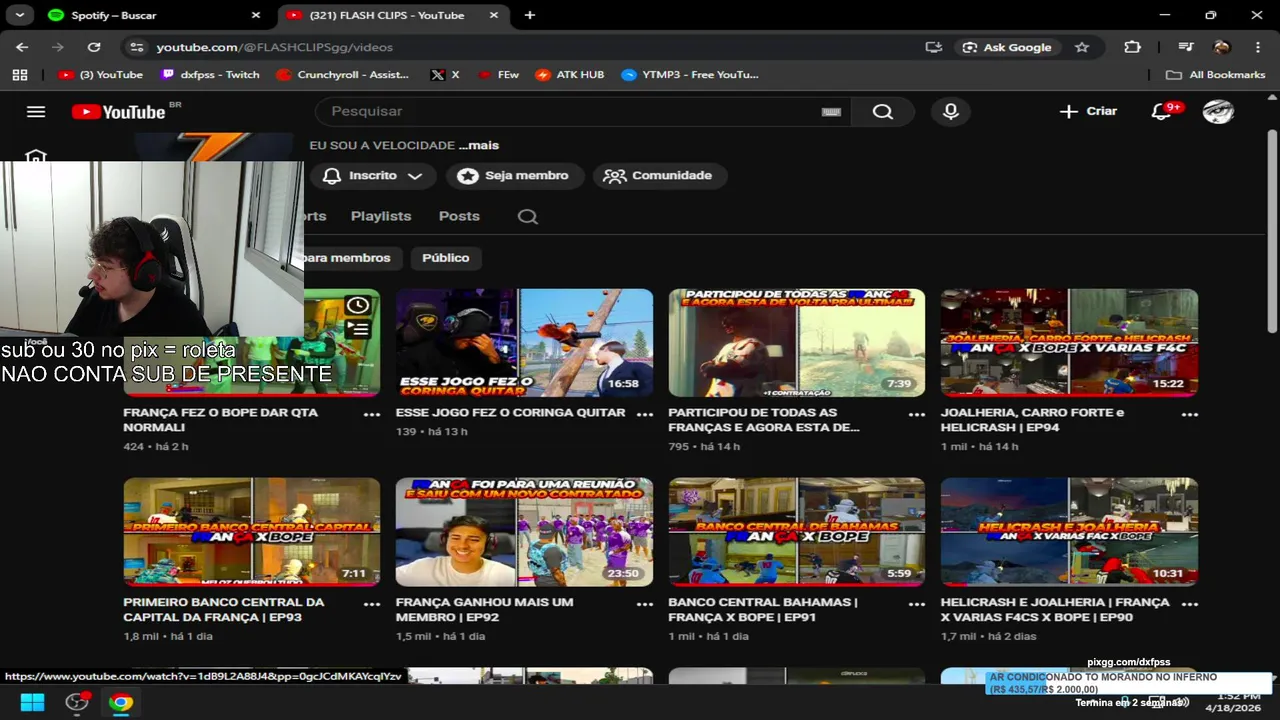Open the (3) YouTube bookmark
The image size is (1280, 720).
(x=101, y=74)
